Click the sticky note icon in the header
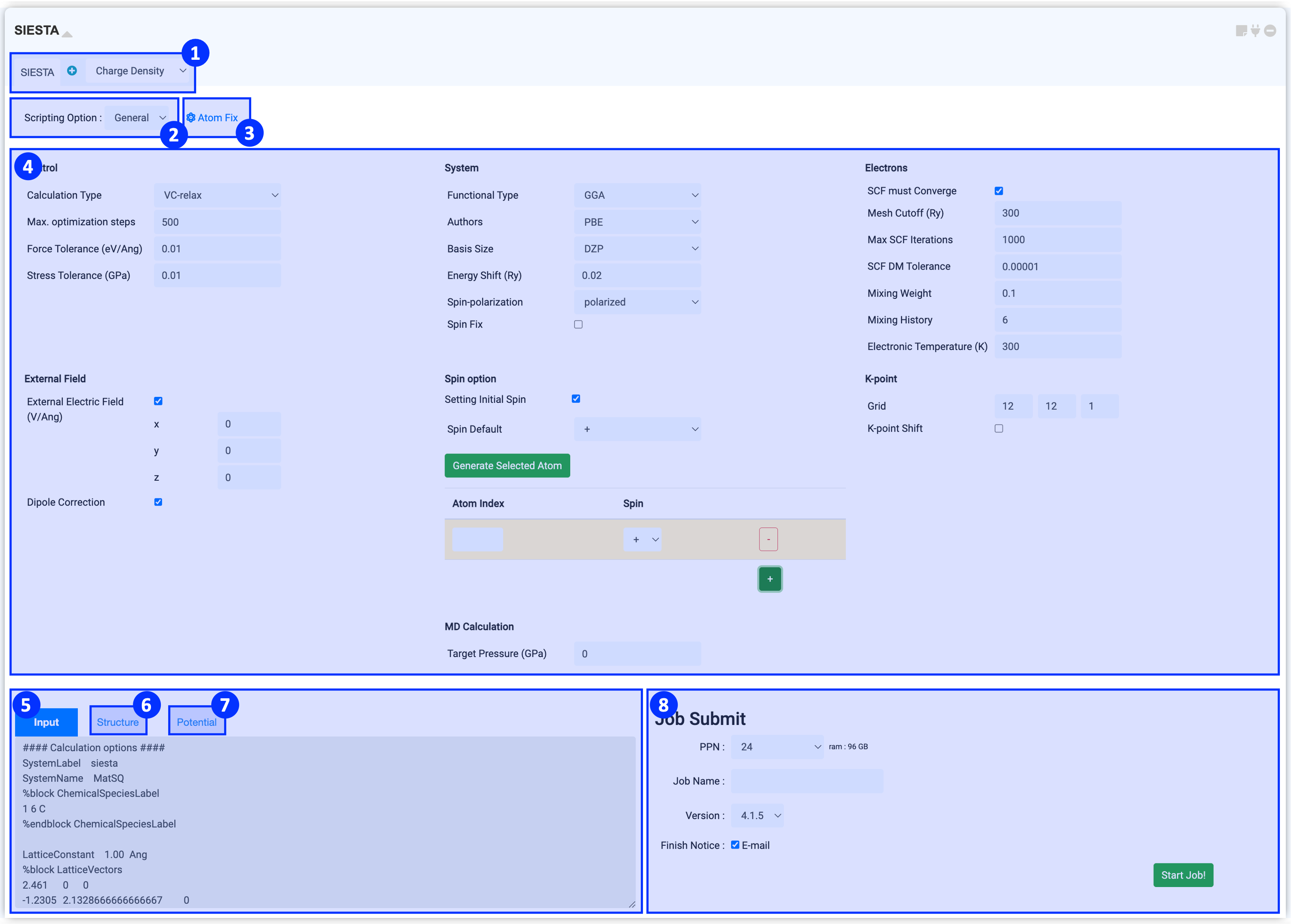This screenshot has width=1291, height=924. point(1241,31)
